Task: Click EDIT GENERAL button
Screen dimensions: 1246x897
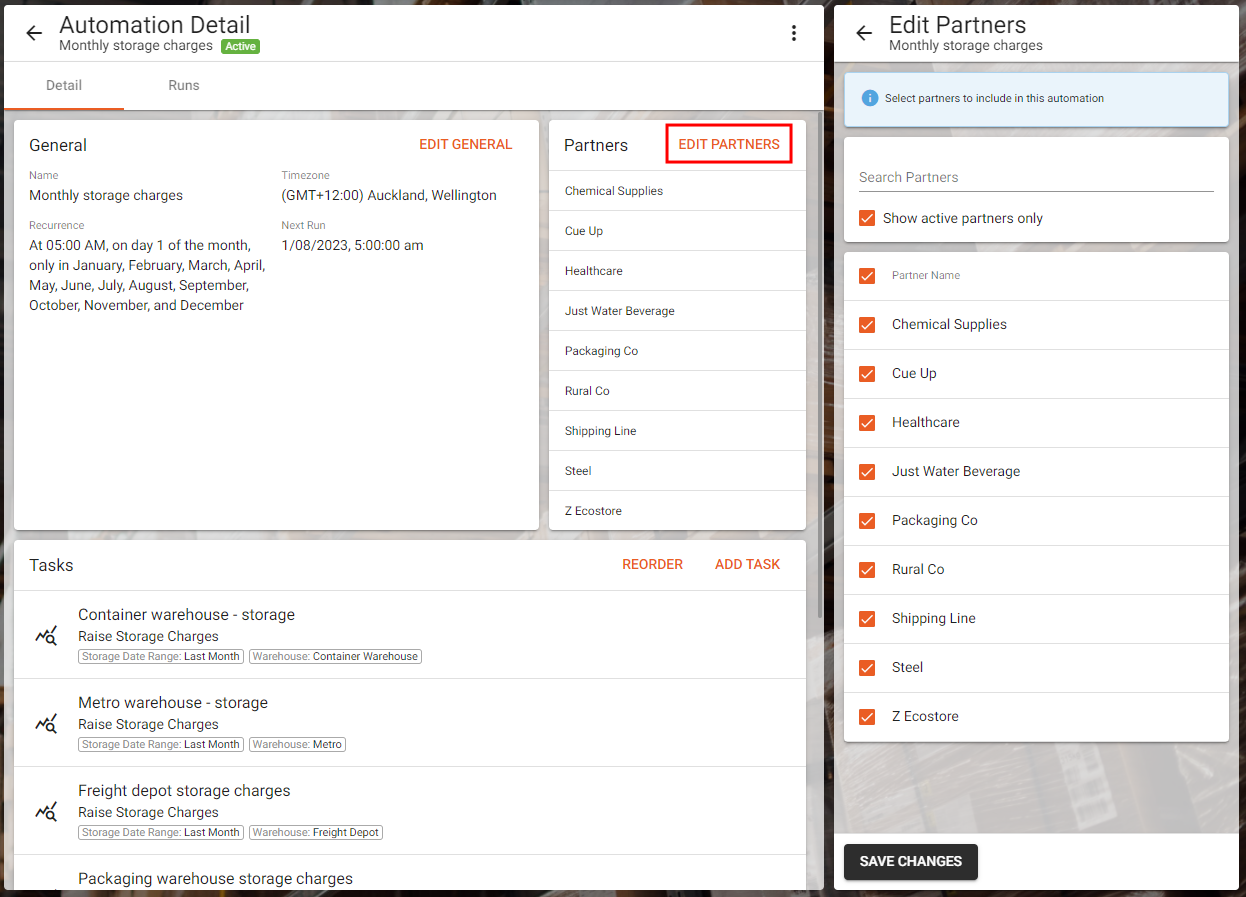Action: 466,145
